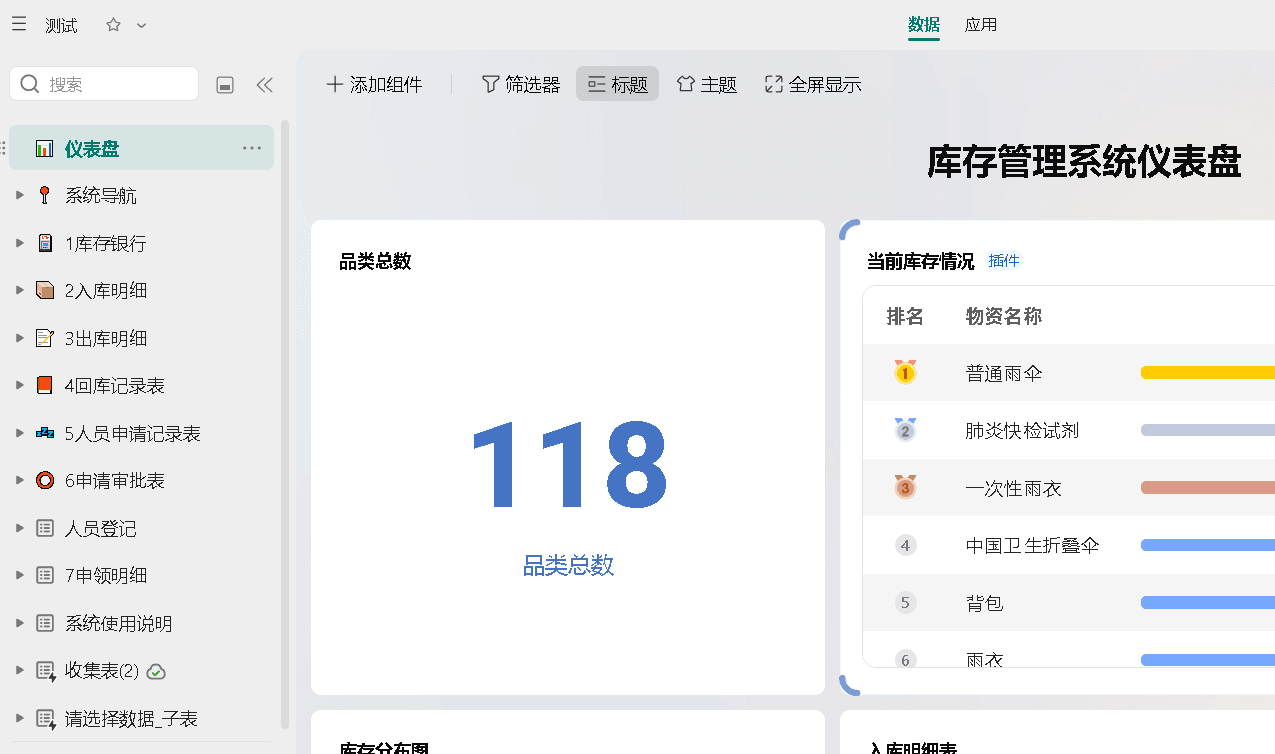Click the brown bar for 一次性雨衣
The height and width of the screenshot is (754, 1275).
point(1208,488)
